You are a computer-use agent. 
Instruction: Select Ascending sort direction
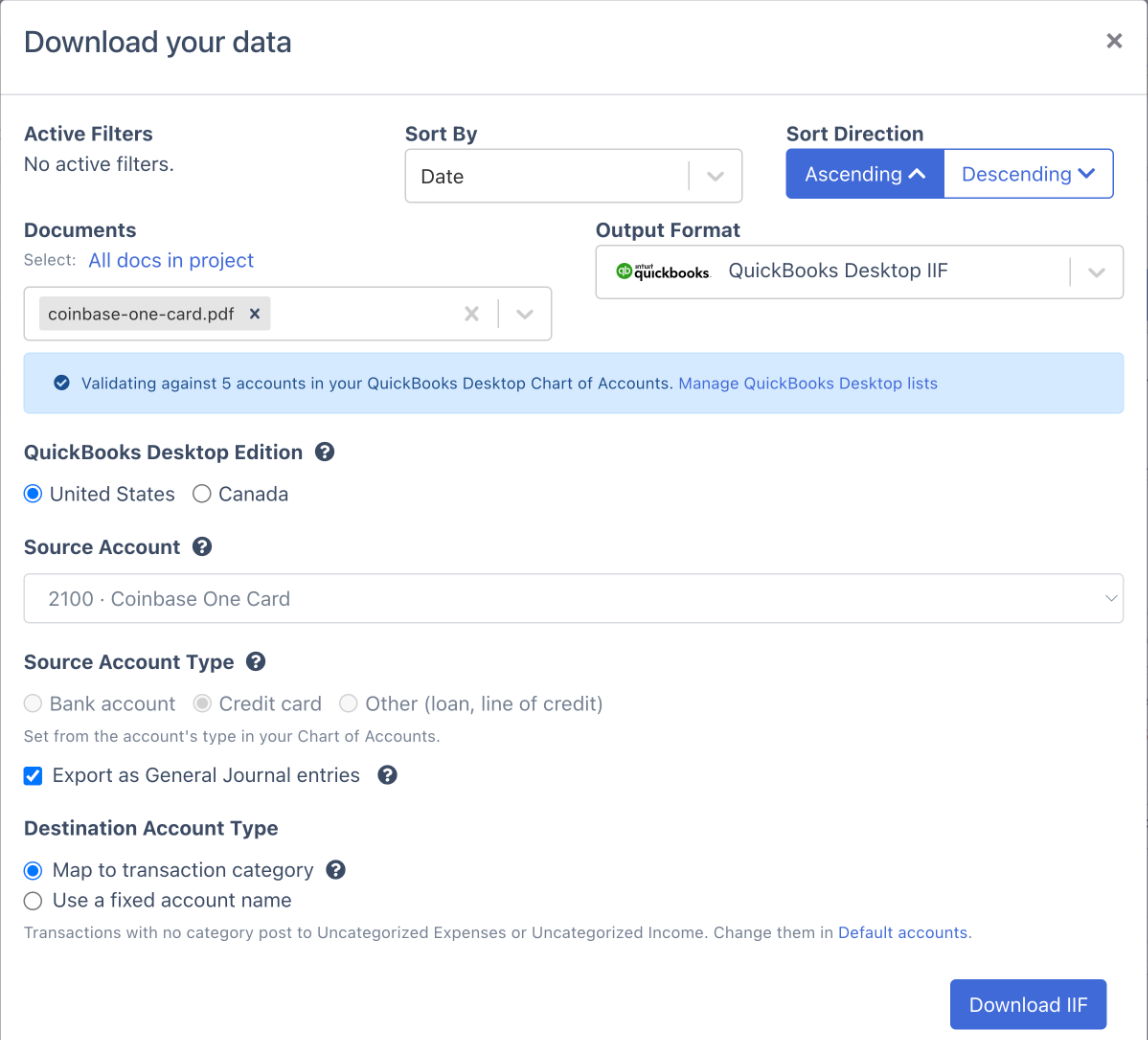point(865,174)
